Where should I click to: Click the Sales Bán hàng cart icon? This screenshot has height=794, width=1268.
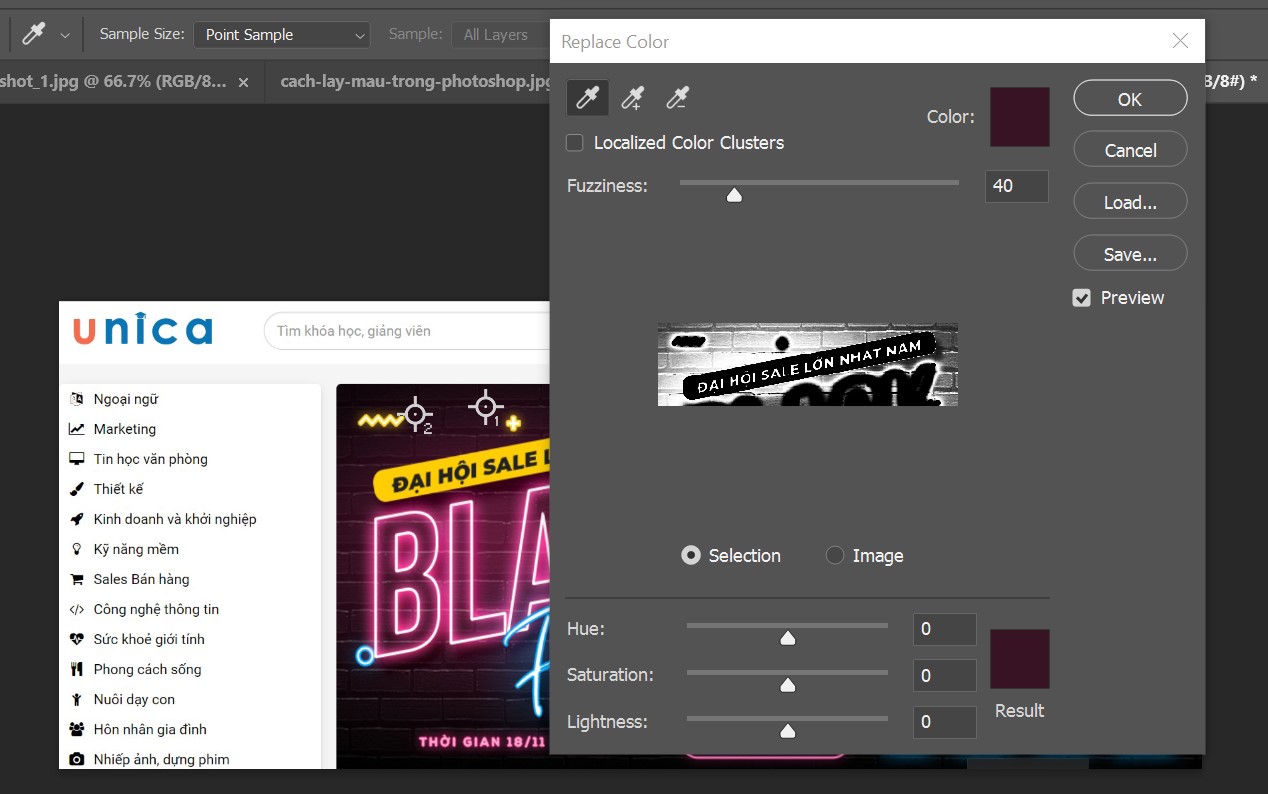click(x=76, y=579)
